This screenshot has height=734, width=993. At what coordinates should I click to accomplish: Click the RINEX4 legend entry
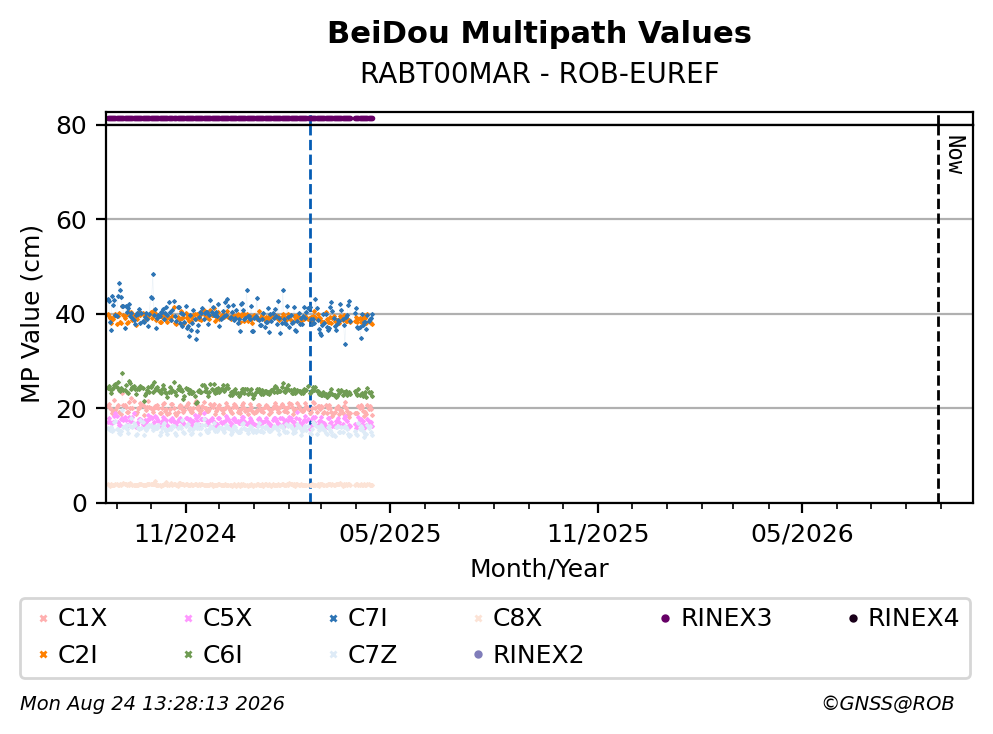pyautogui.click(x=904, y=618)
